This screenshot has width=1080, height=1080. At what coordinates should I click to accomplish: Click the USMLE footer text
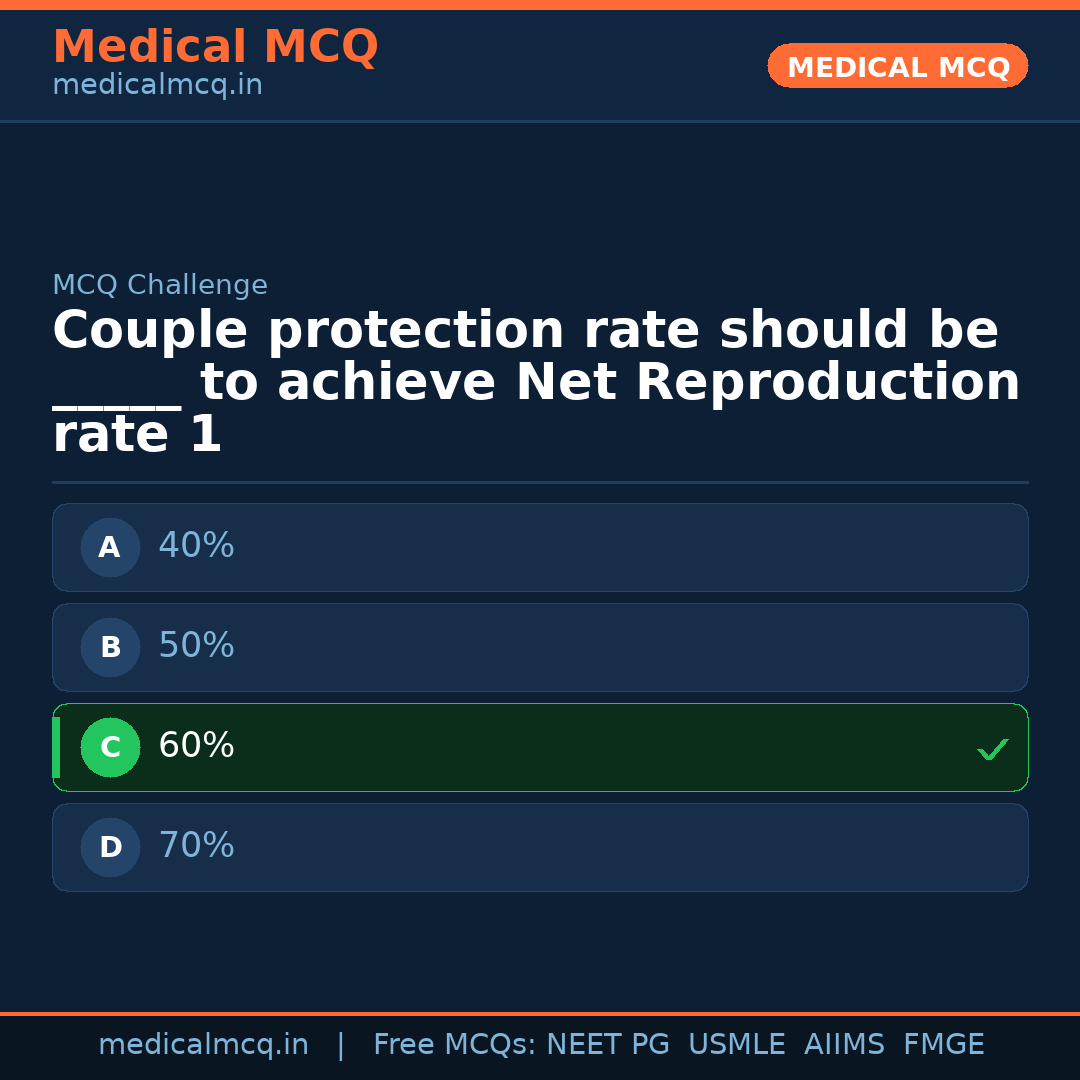tap(736, 1045)
